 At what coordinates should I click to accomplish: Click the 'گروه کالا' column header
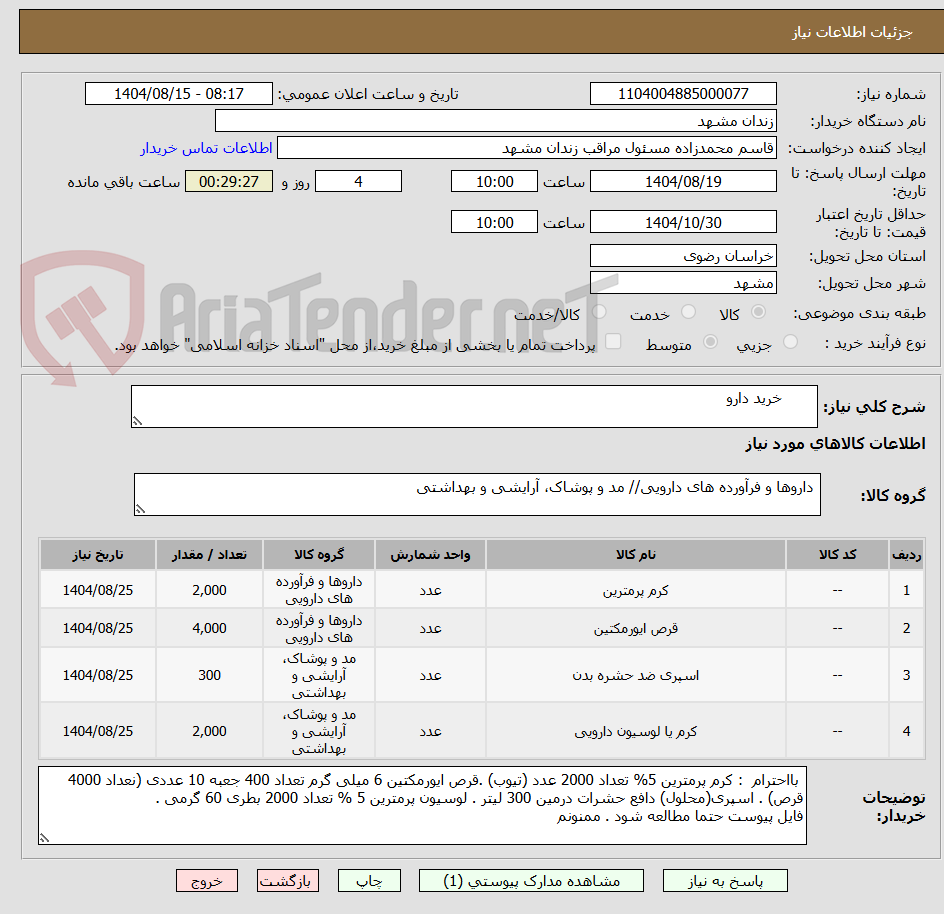[319, 555]
